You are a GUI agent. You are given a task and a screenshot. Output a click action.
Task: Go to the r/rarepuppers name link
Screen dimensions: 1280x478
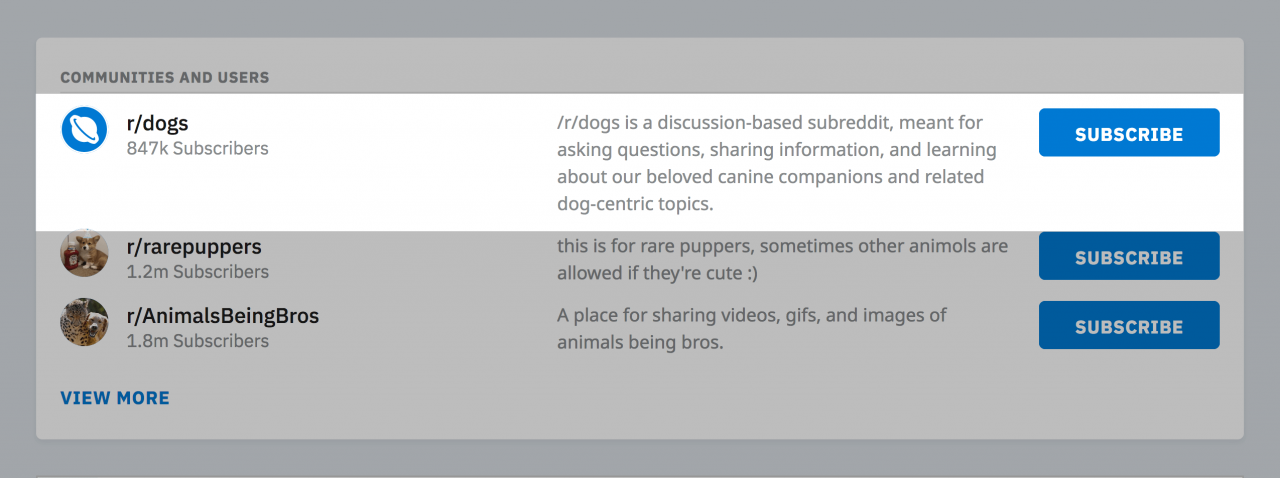(194, 247)
